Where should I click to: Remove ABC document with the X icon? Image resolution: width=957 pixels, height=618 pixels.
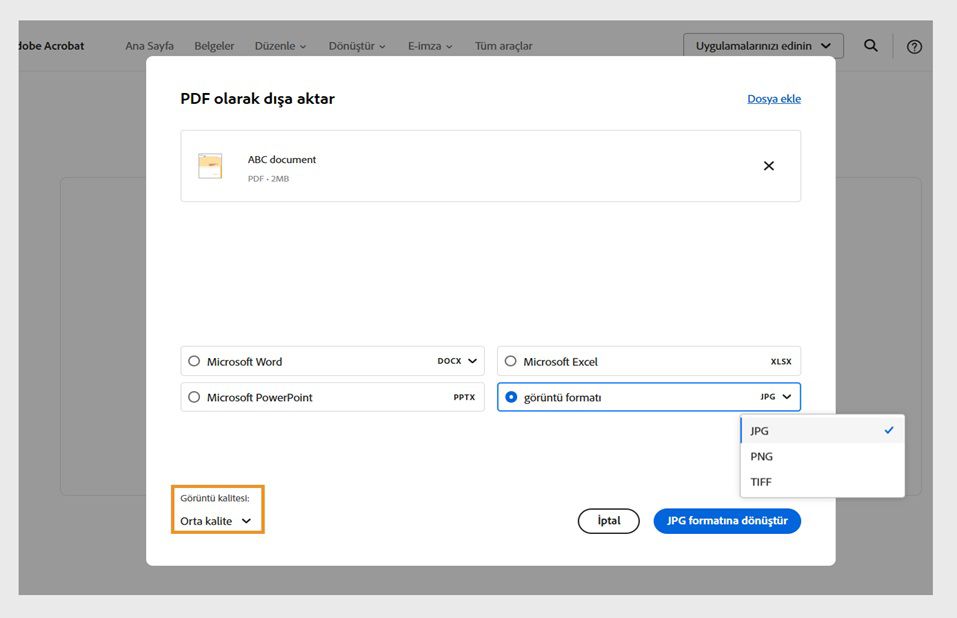click(768, 166)
